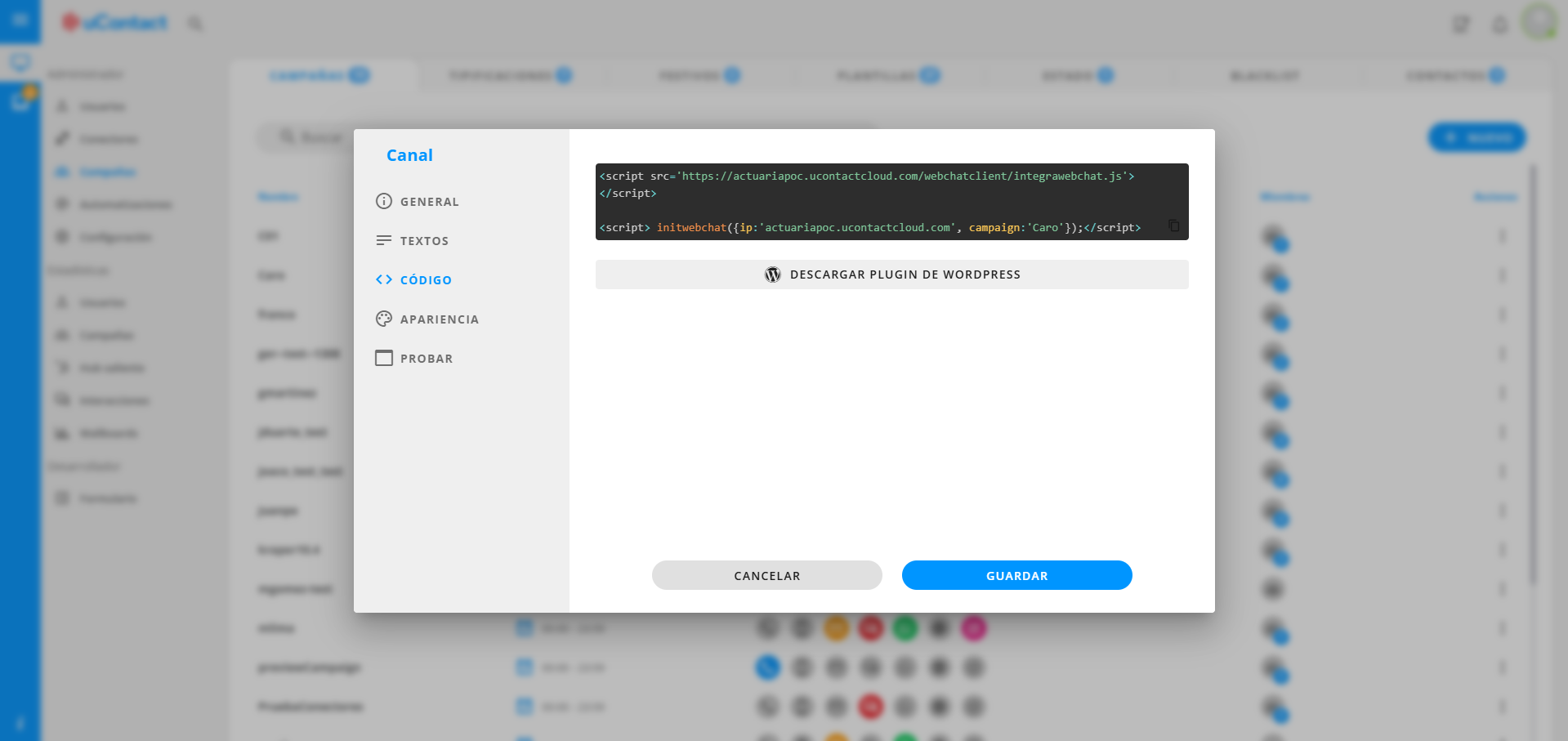Click the blue new button in the background page

pos(1476,137)
